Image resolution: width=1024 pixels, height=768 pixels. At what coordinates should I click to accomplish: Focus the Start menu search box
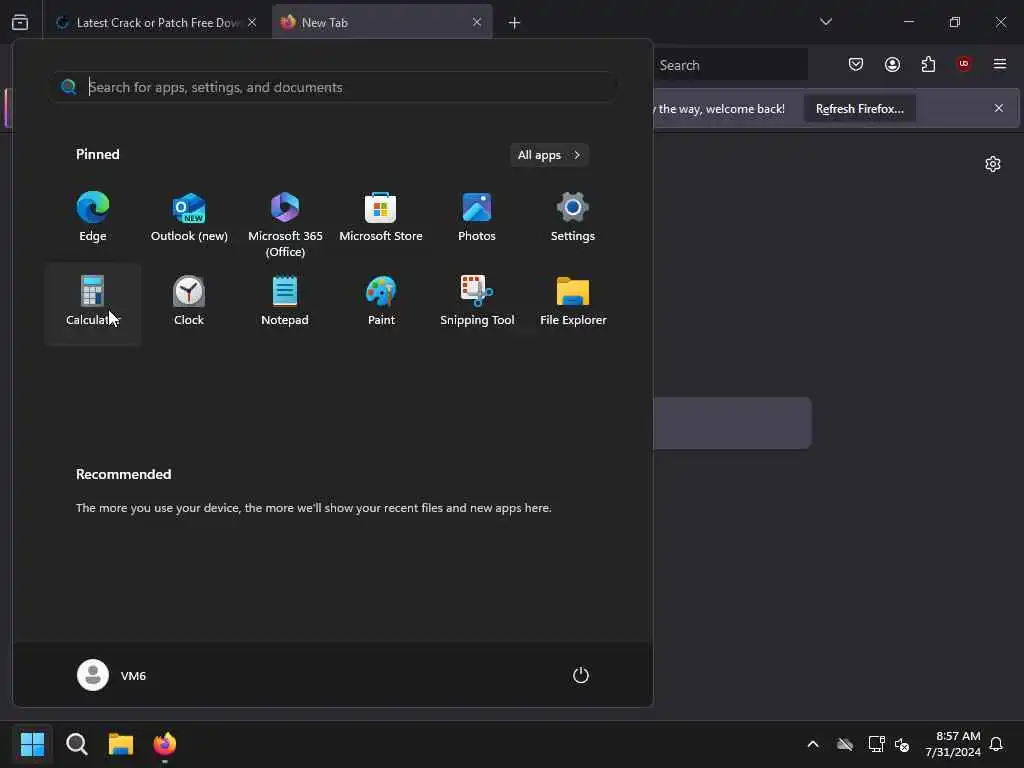335,87
